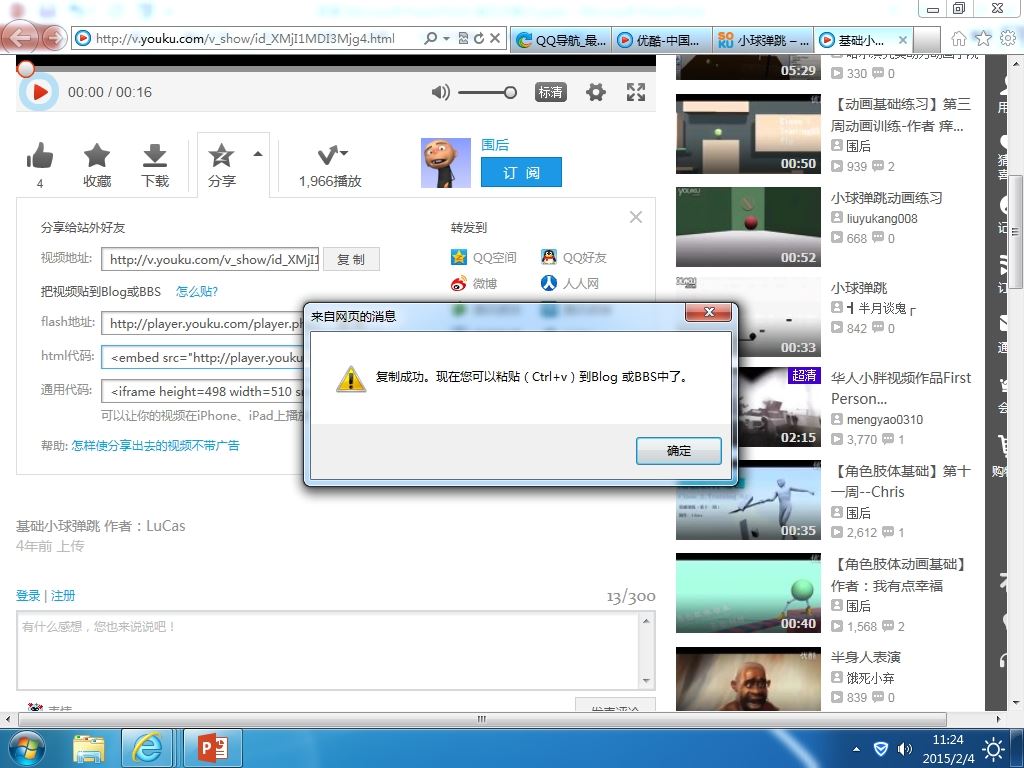
Task: Like the video with thumbs-up icon
Action: (x=40, y=156)
